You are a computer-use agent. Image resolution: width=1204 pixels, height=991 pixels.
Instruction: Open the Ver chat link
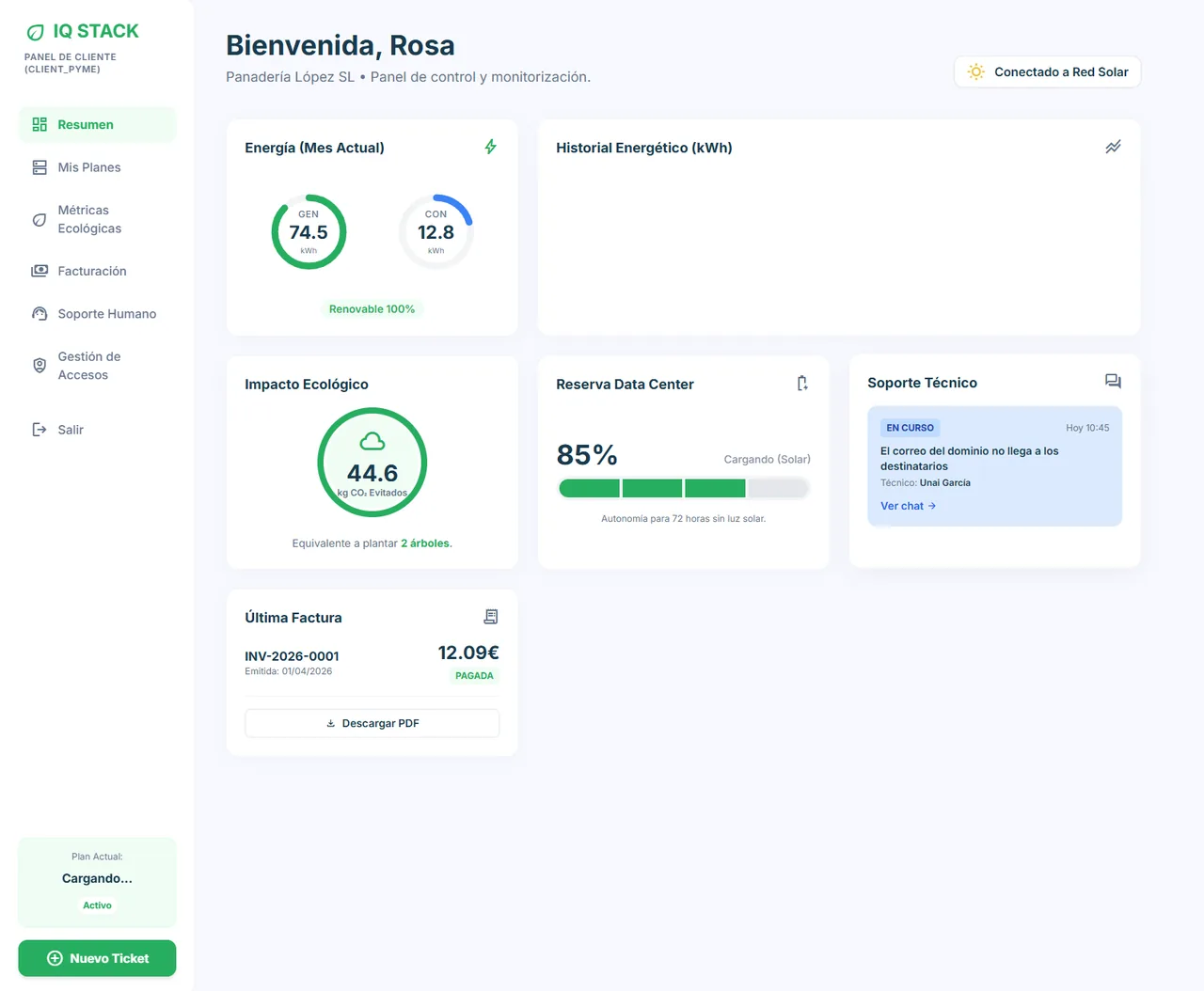[x=908, y=506]
